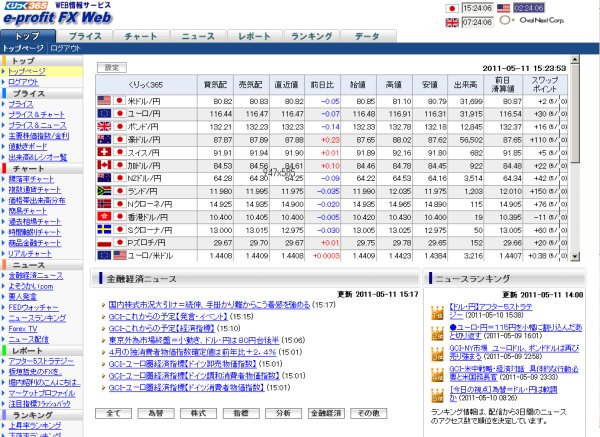Click the US flag in ユーロ/米ドル row
The width and height of the screenshot is (600, 437).
[x=120, y=255]
